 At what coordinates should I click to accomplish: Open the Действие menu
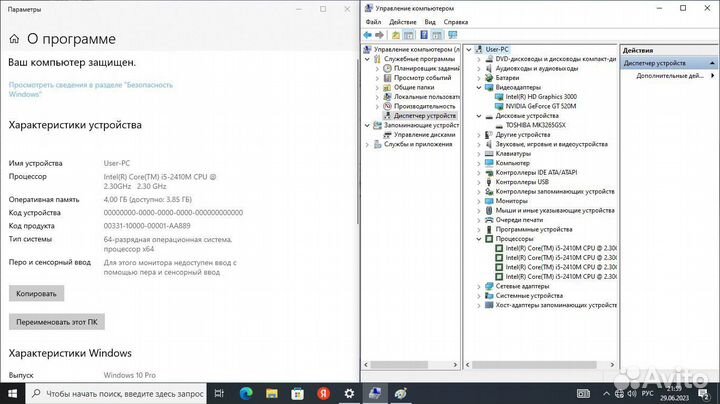pyautogui.click(x=401, y=21)
